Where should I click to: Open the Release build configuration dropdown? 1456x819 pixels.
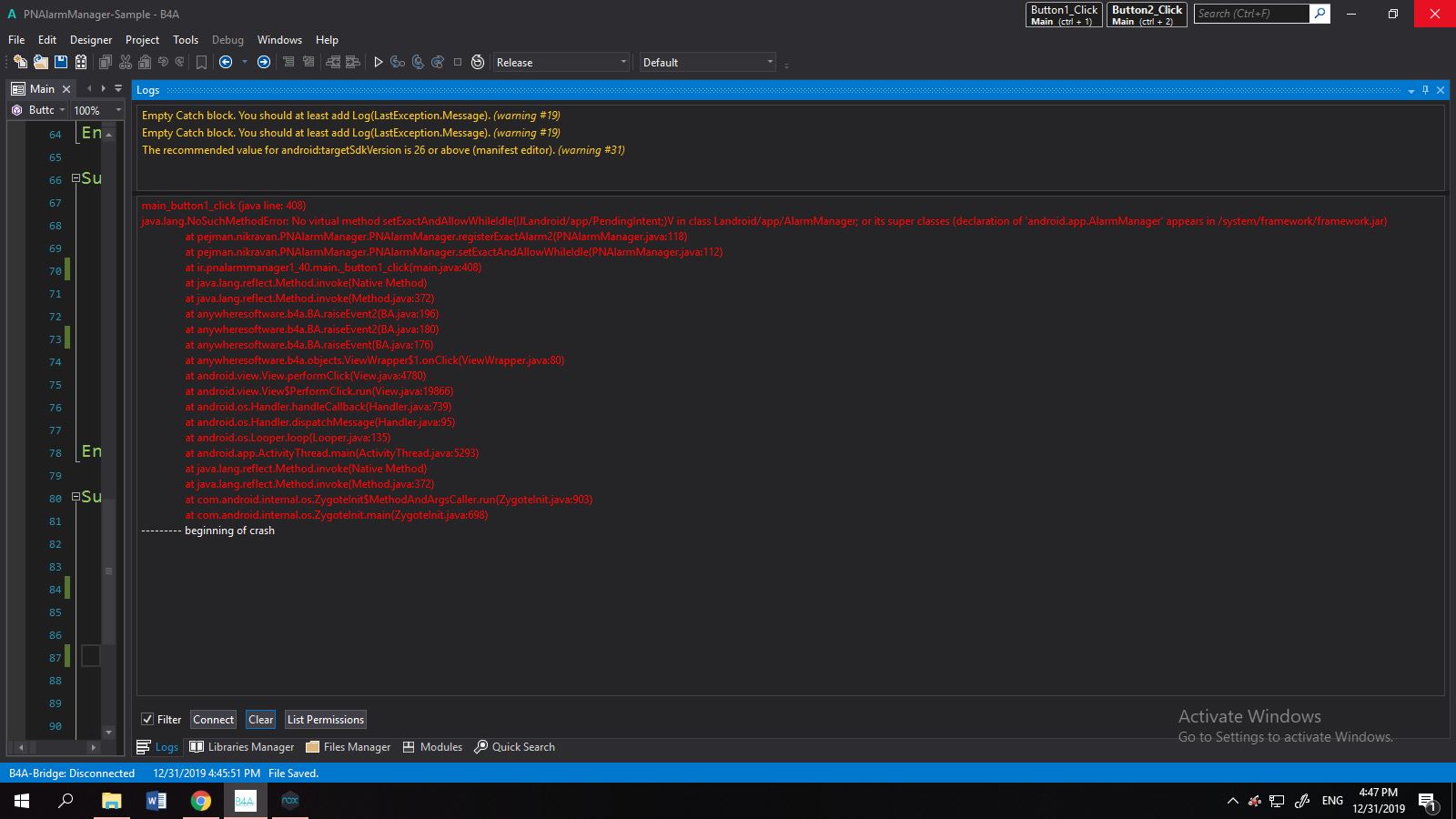561,62
